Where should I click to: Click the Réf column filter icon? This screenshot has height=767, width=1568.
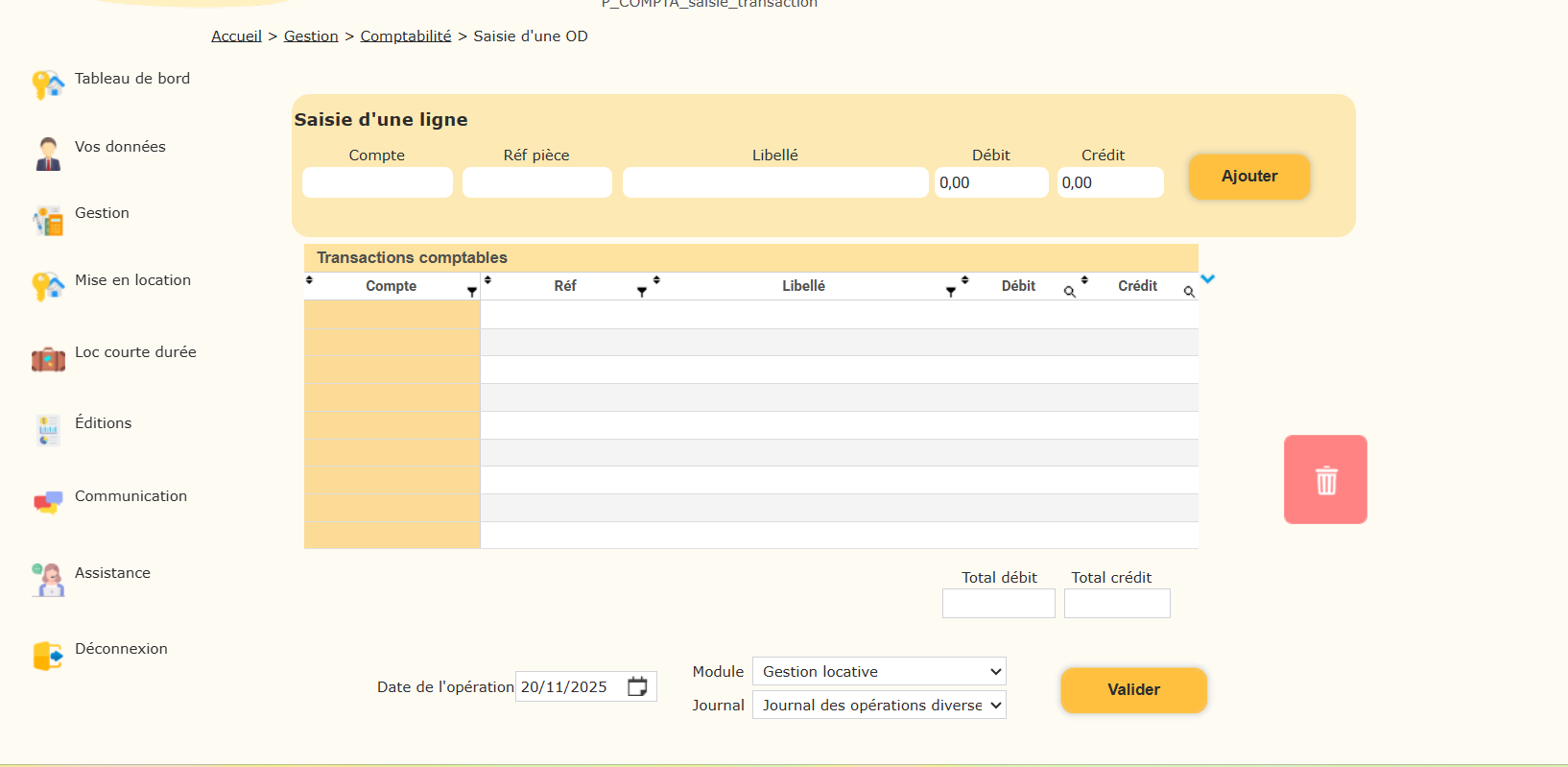click(x=642, y=292)
